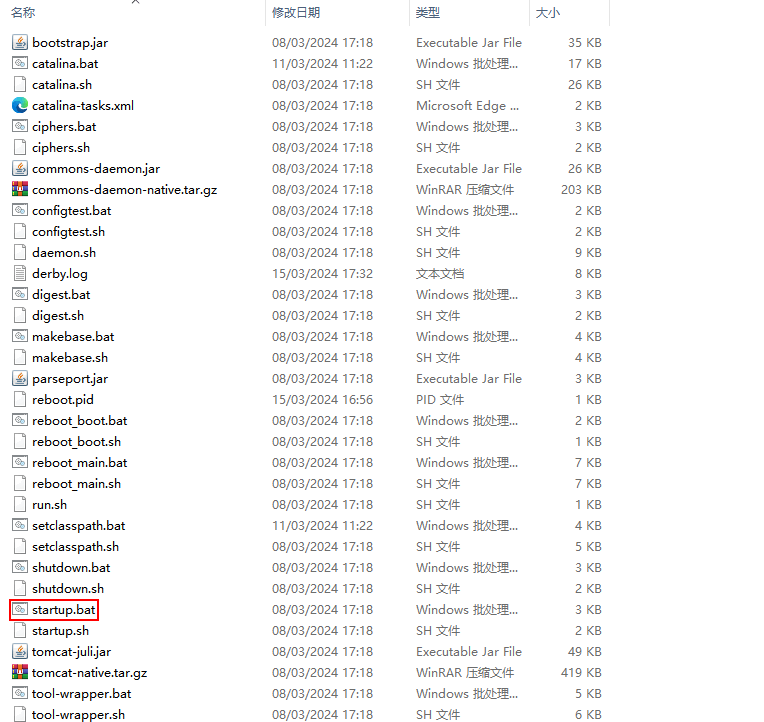Select the catalina-tasks.xml Edge icon

click(20, 105)
